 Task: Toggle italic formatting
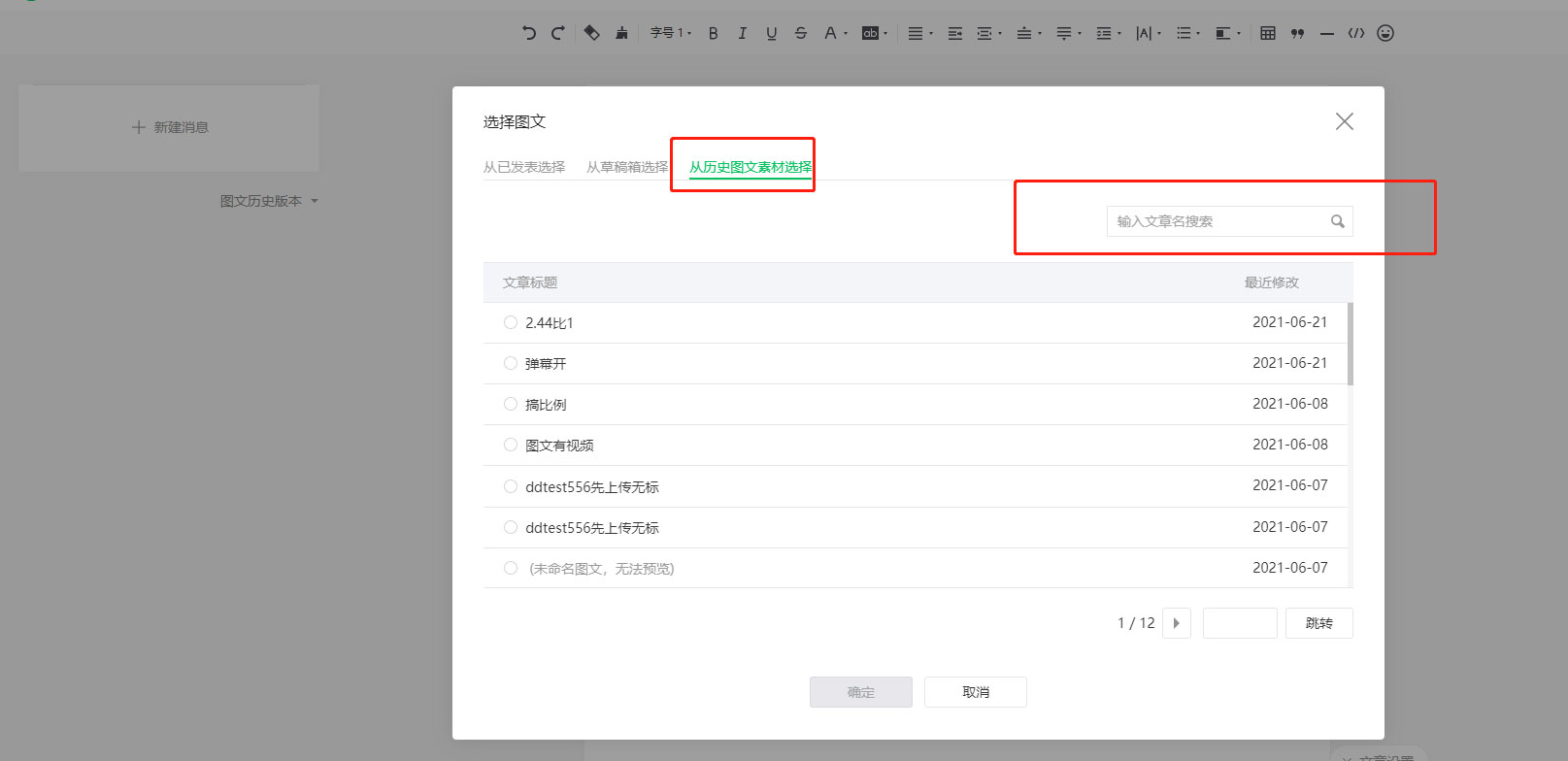[x=742, y=33]
